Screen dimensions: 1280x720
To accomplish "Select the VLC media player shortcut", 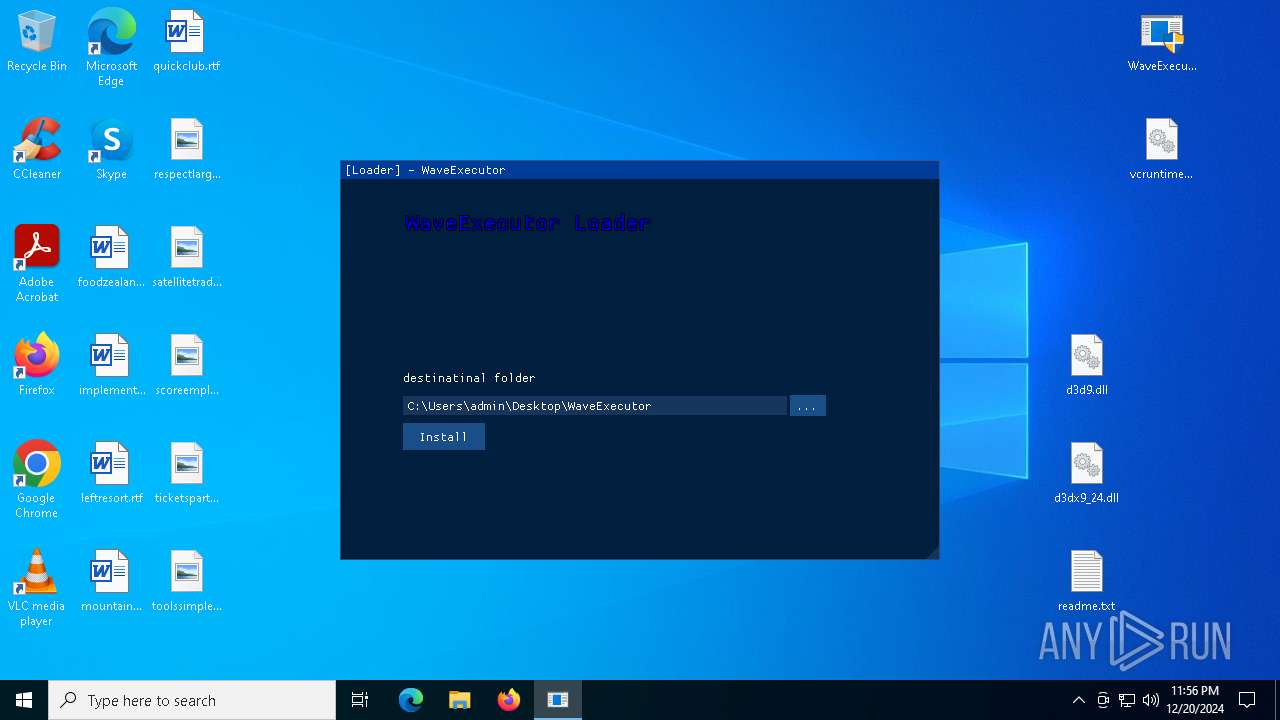I will coord(37,588).
